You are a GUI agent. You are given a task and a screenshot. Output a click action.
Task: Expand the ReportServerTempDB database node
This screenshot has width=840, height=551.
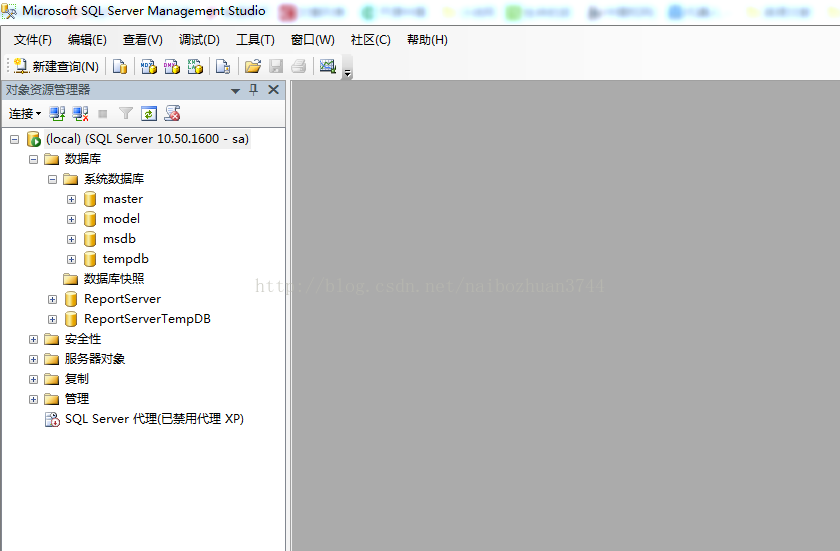pyautogui.click(x=52, y=320)
